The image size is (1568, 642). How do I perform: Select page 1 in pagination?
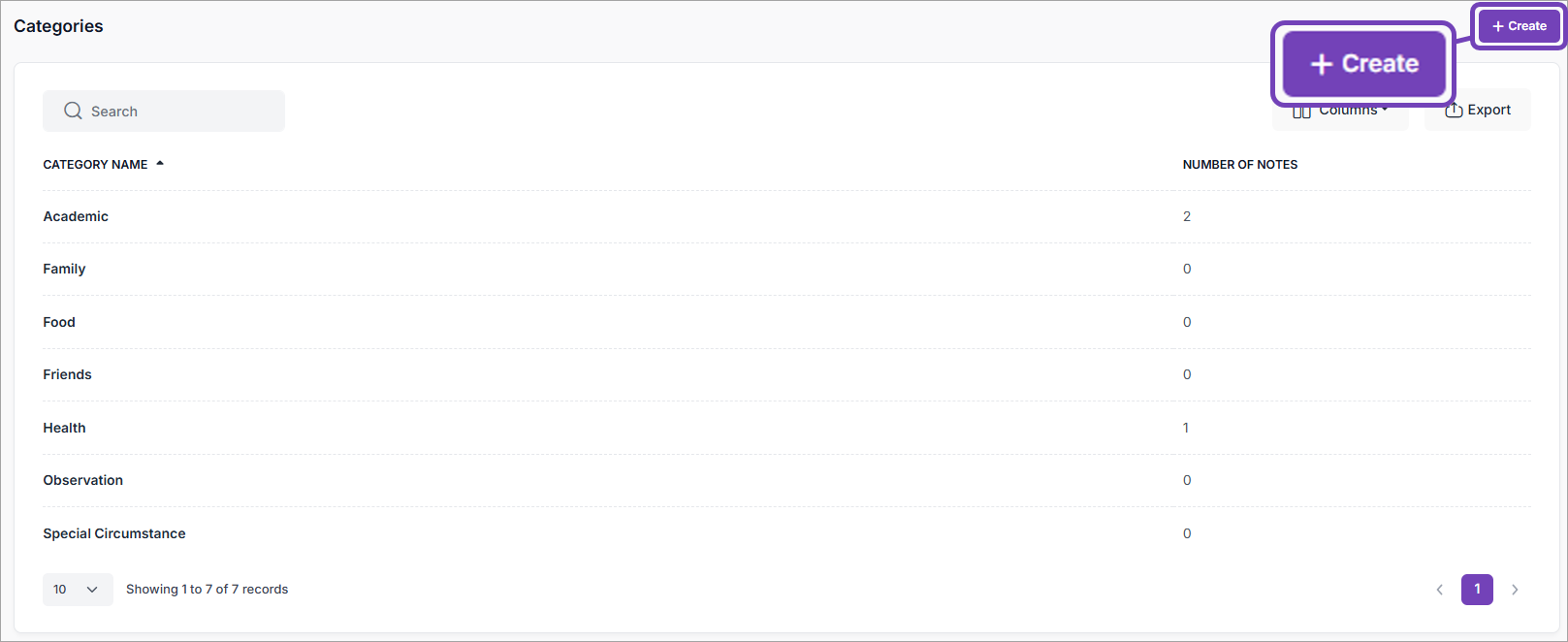point(1477,590)
